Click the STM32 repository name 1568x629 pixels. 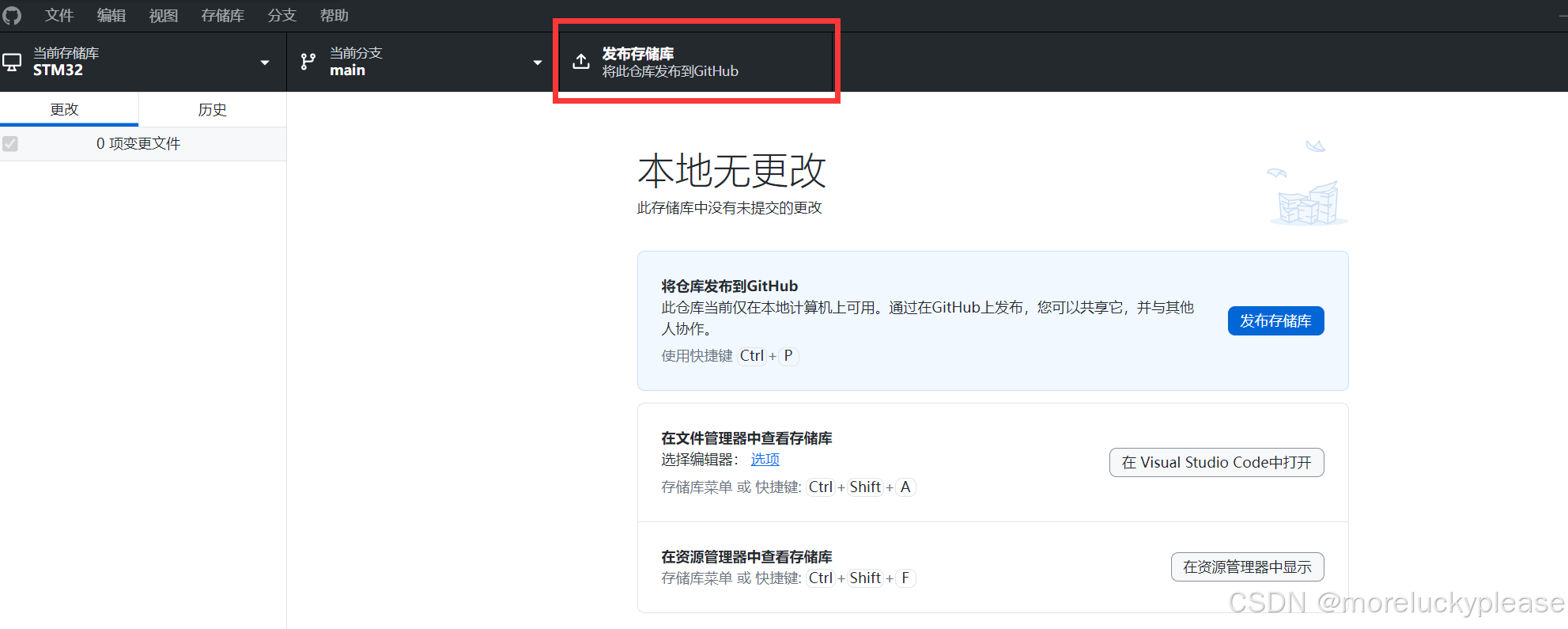[58, 70]
